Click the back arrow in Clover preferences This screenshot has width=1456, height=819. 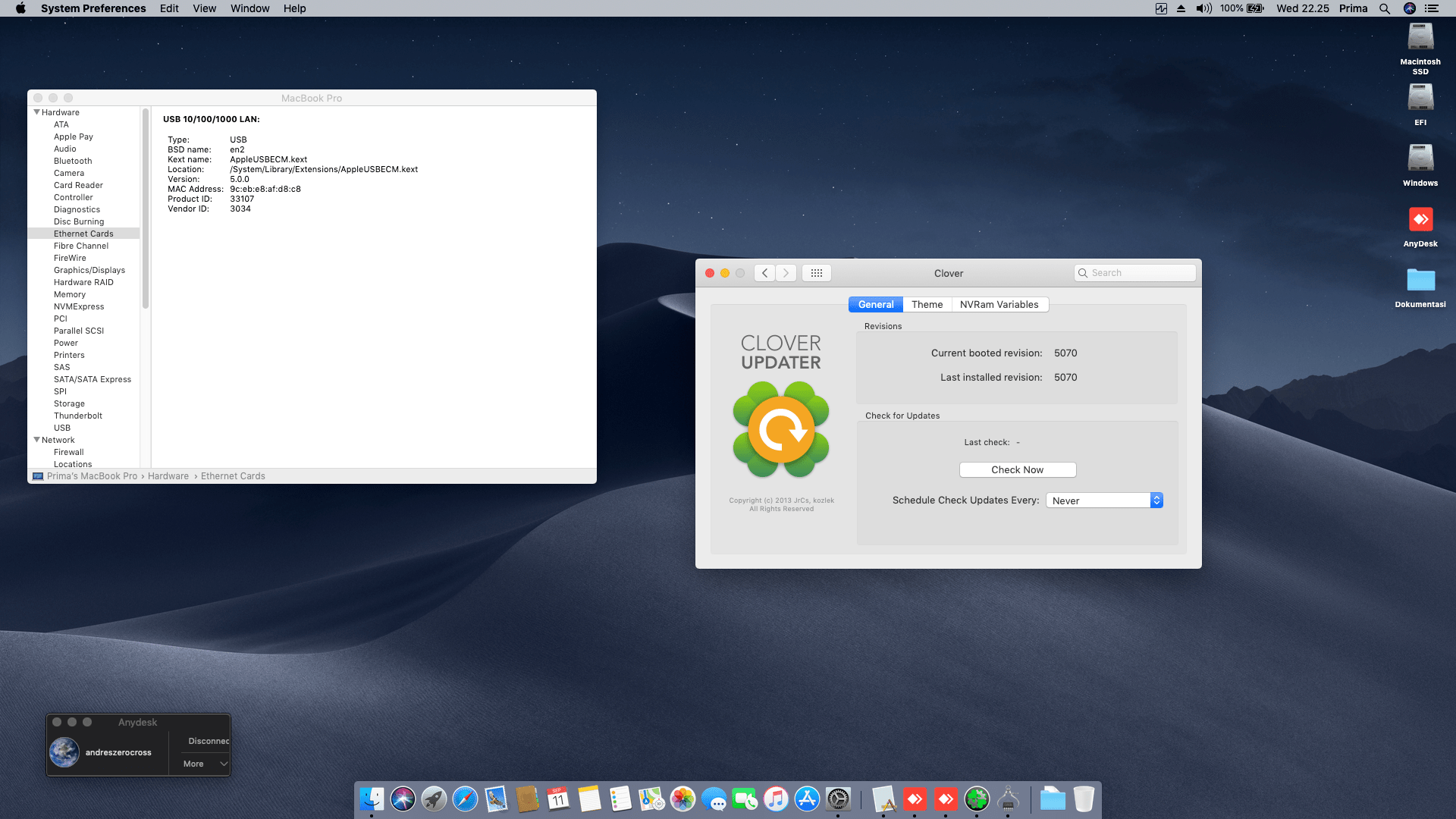pos(764,273)
